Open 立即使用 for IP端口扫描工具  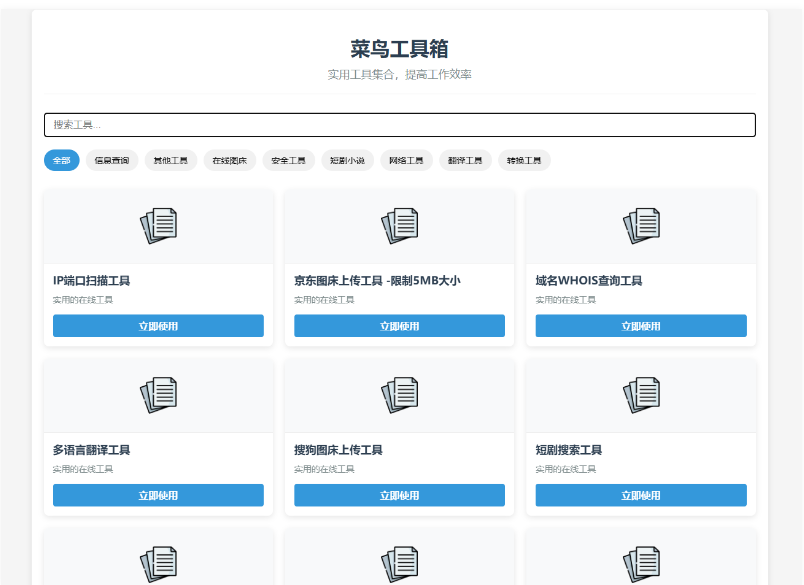tap(158, 325)
